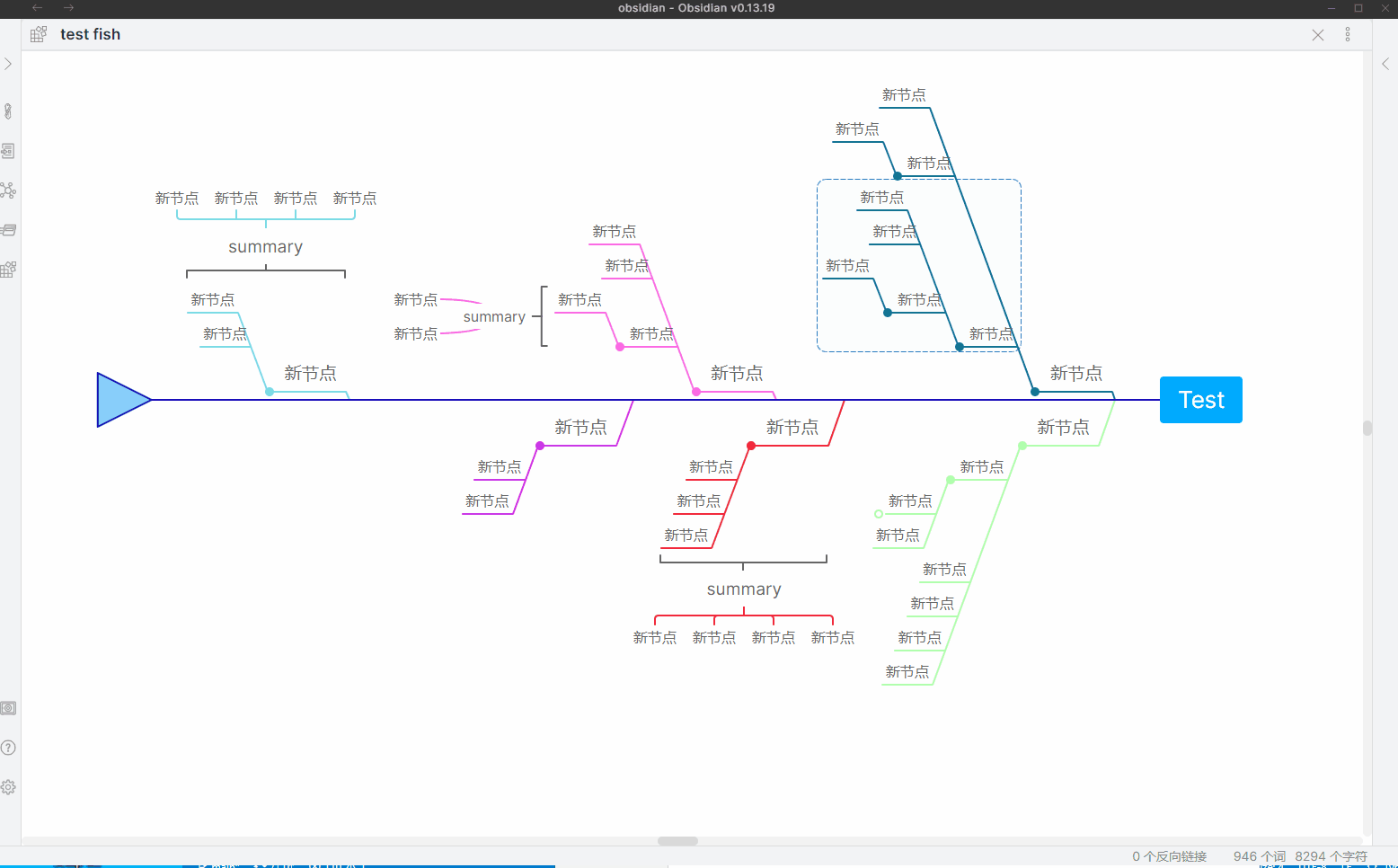Click the test fish pane title

click(x=90, y=34)
